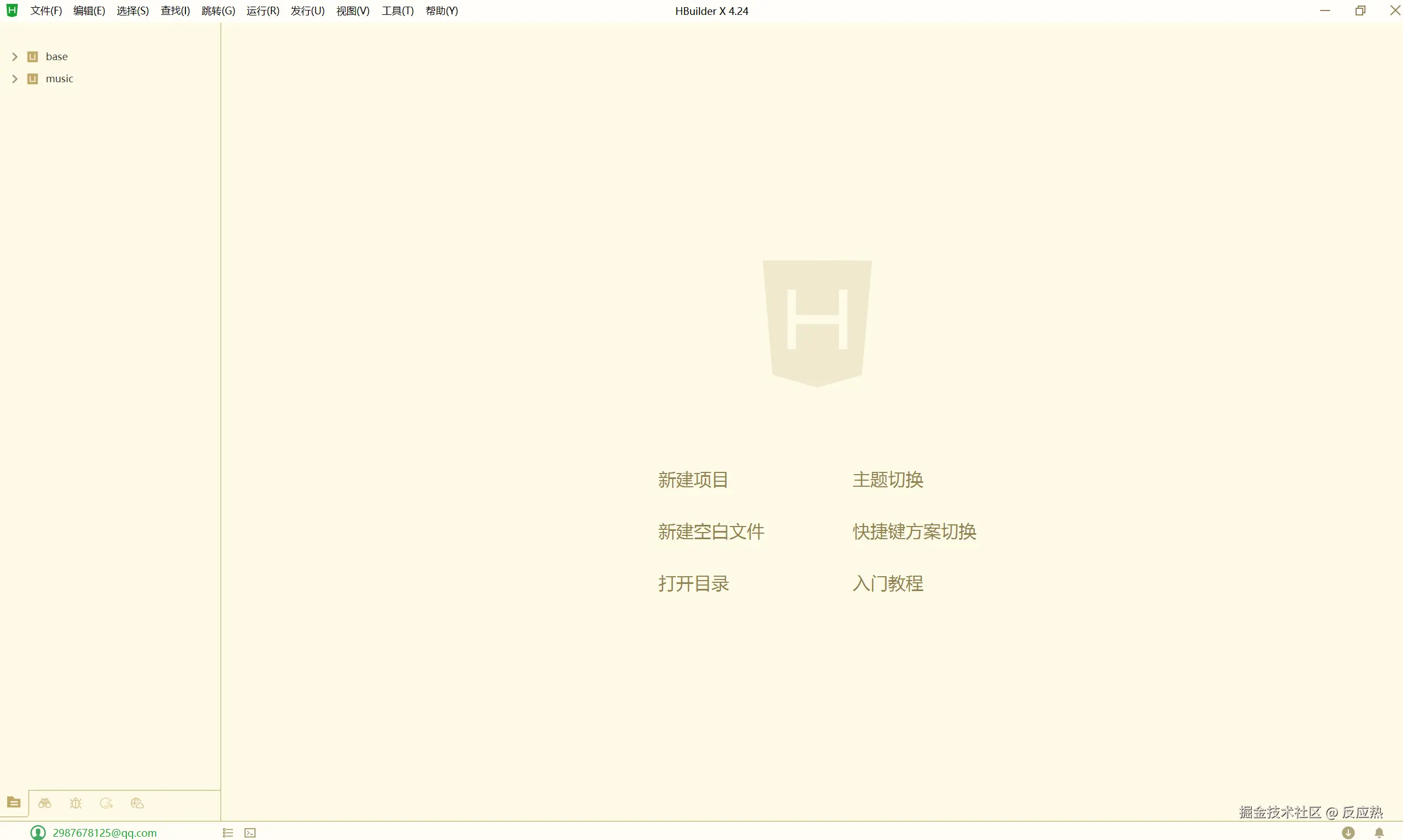Open the 运行(R) menu
This screenshot has height=840, width=1403.
coord(263,10)
